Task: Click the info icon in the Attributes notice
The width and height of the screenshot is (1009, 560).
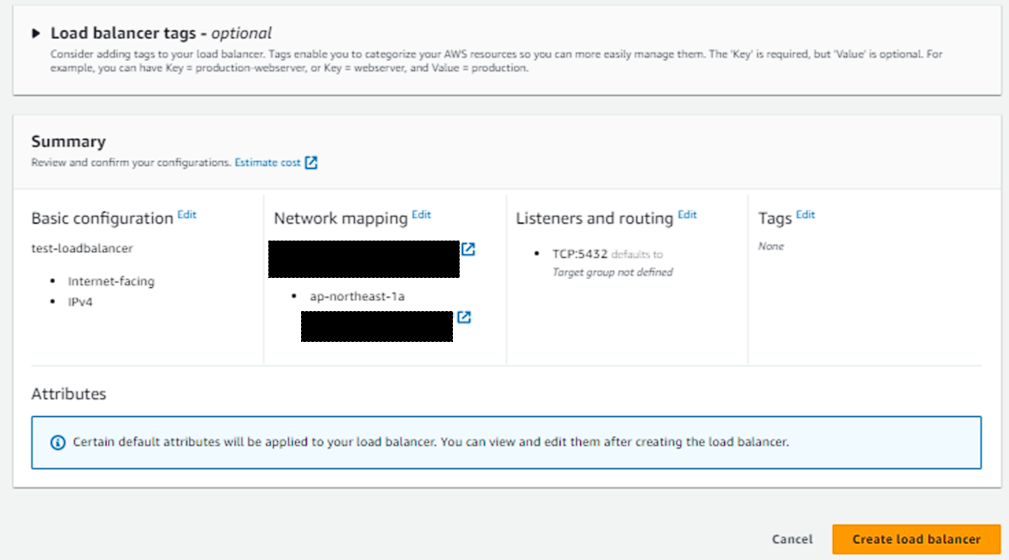Action: pos(57,442)
